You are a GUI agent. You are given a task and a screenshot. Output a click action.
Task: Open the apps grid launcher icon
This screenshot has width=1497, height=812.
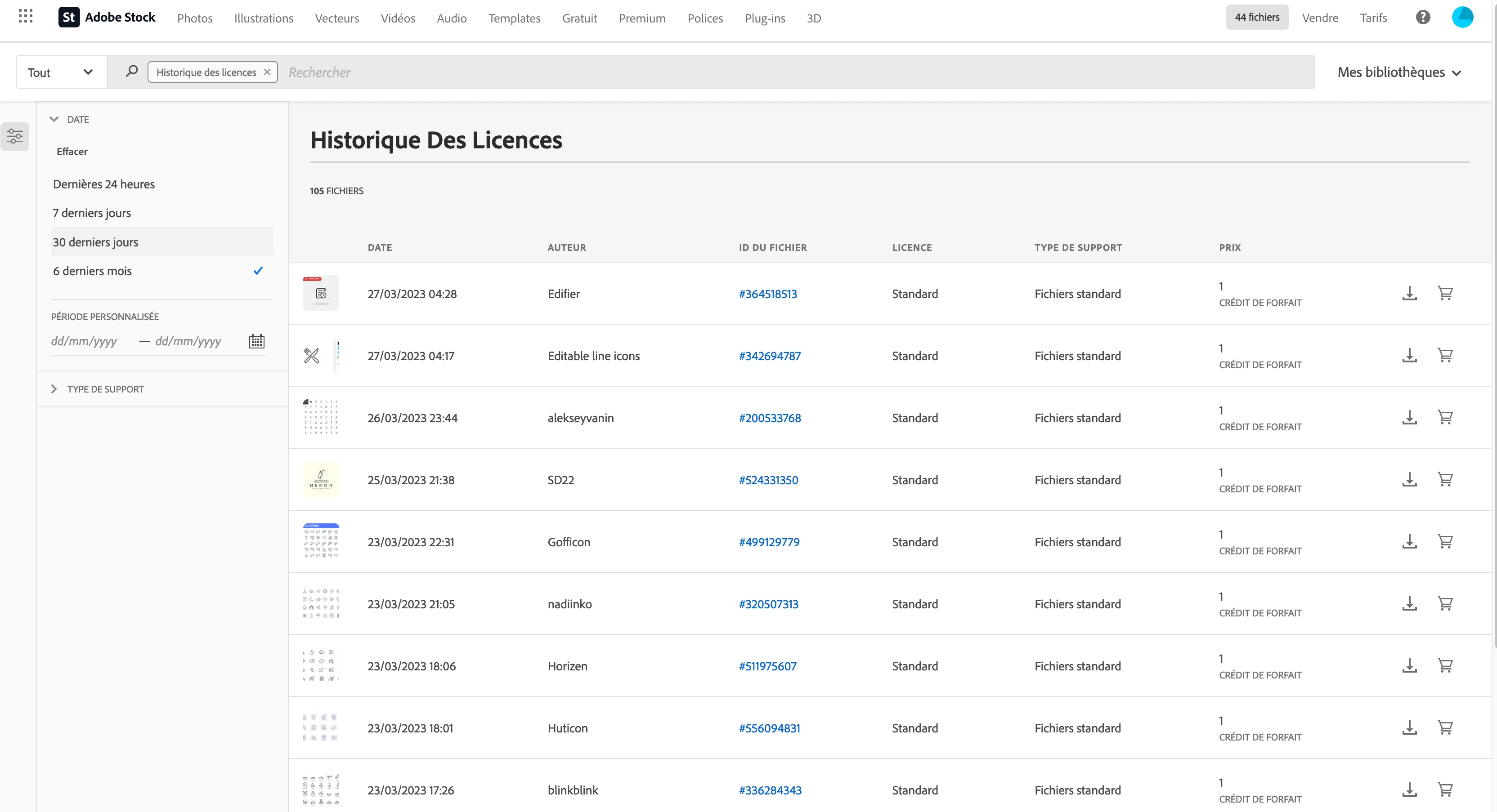pyautogui.click(x=26, y=16)
